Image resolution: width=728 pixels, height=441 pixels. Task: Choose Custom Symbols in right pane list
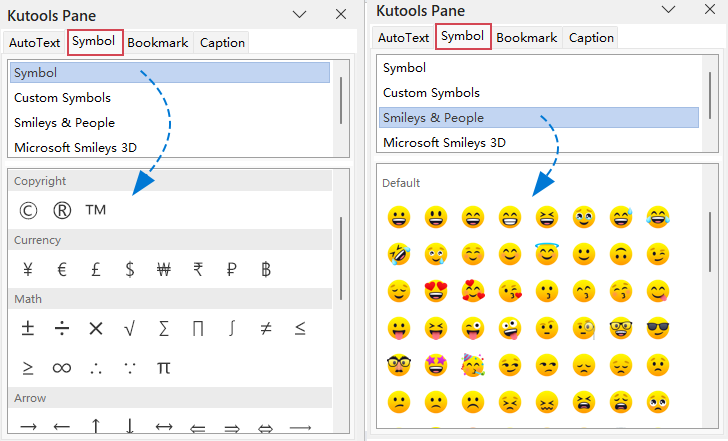click(539, 93)
